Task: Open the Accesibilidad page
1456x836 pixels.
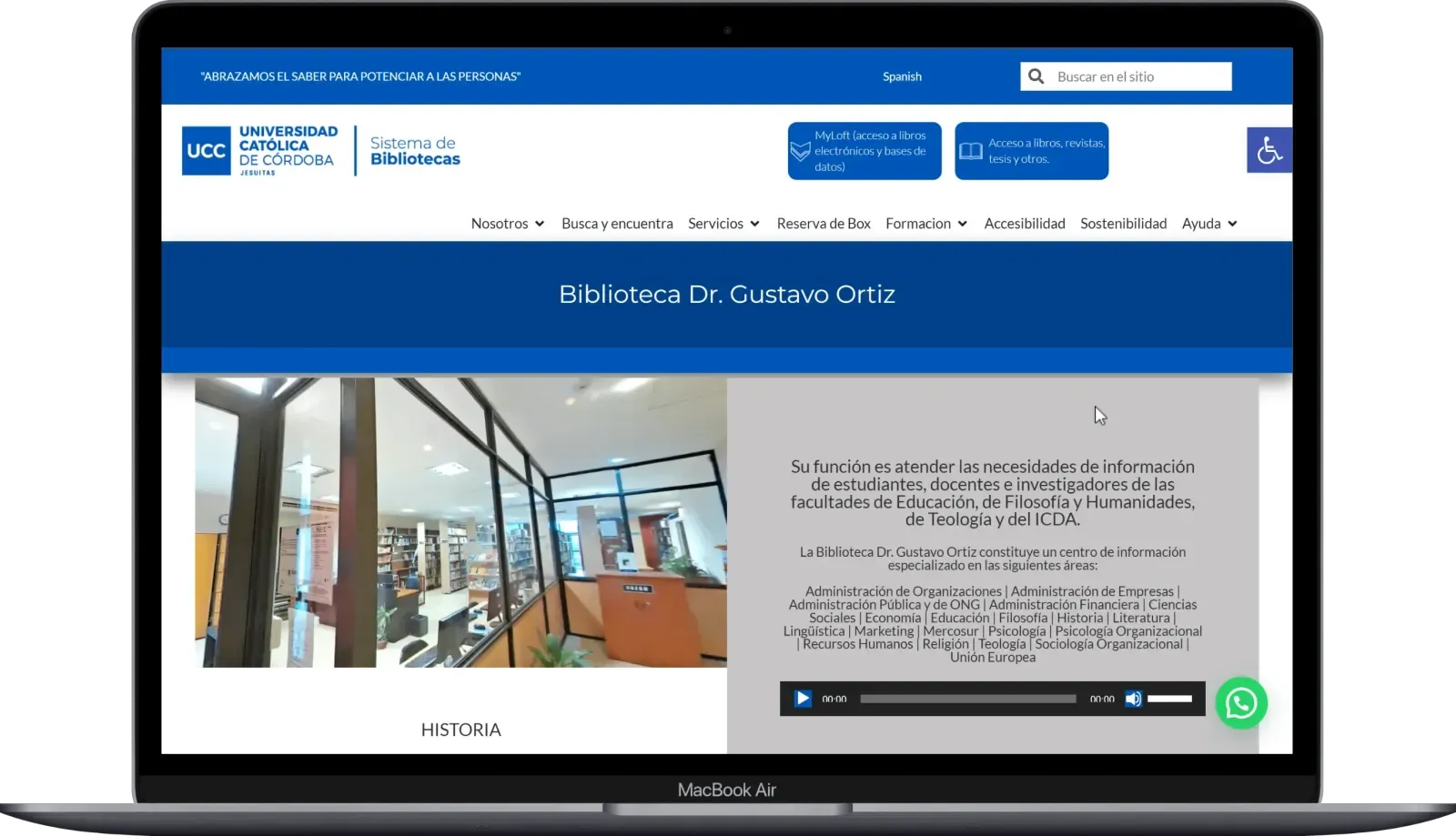Action: pos(1025,224)
